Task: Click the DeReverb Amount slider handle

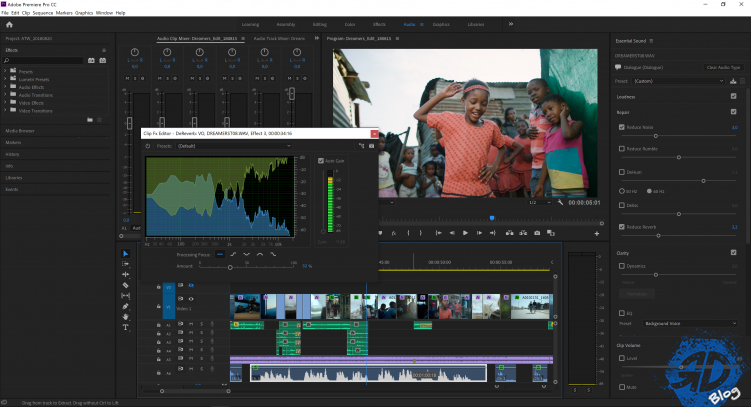Action: tap(230, 266)
